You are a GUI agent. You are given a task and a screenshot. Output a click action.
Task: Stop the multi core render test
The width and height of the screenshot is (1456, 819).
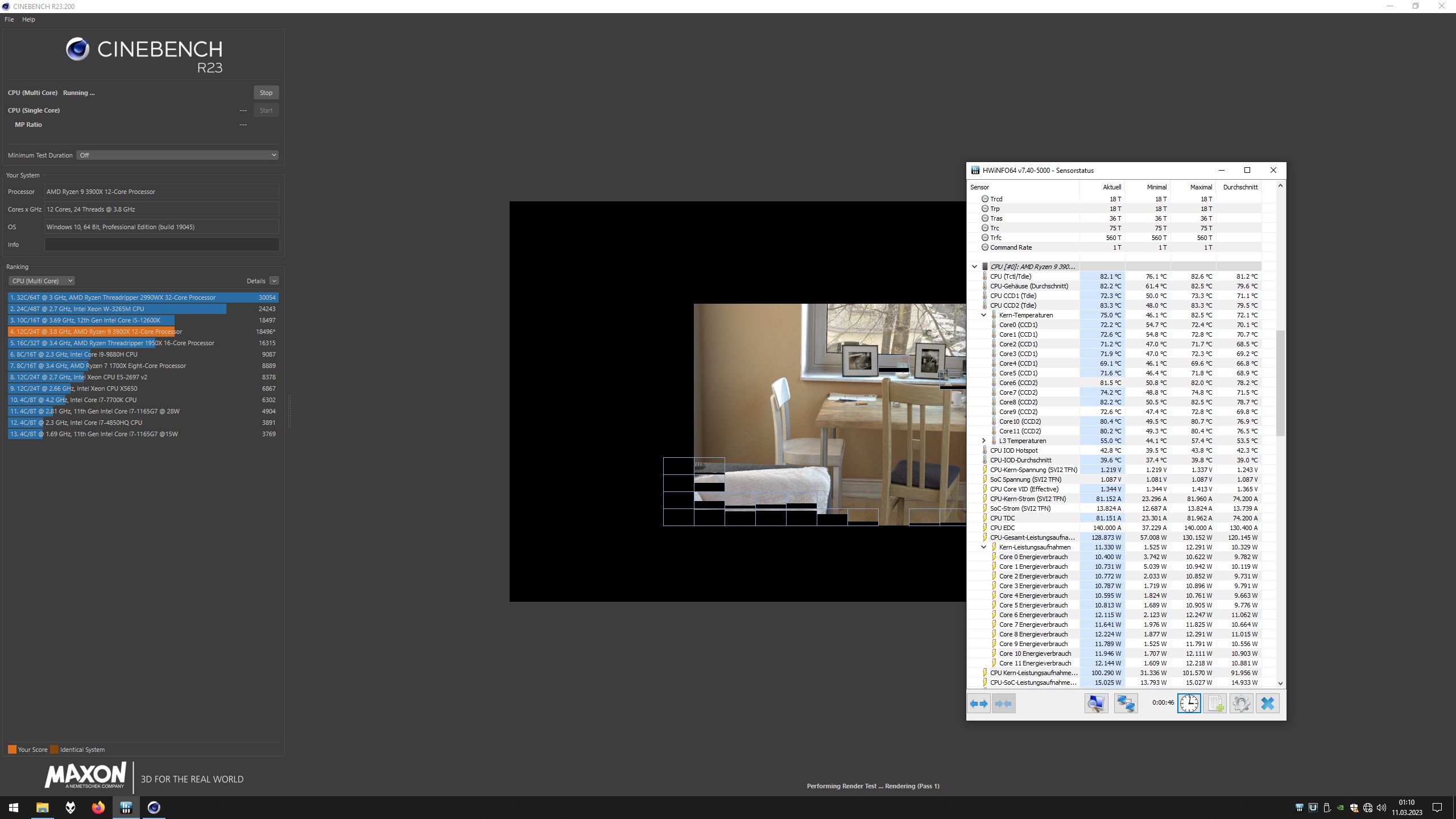coord(266,93)
